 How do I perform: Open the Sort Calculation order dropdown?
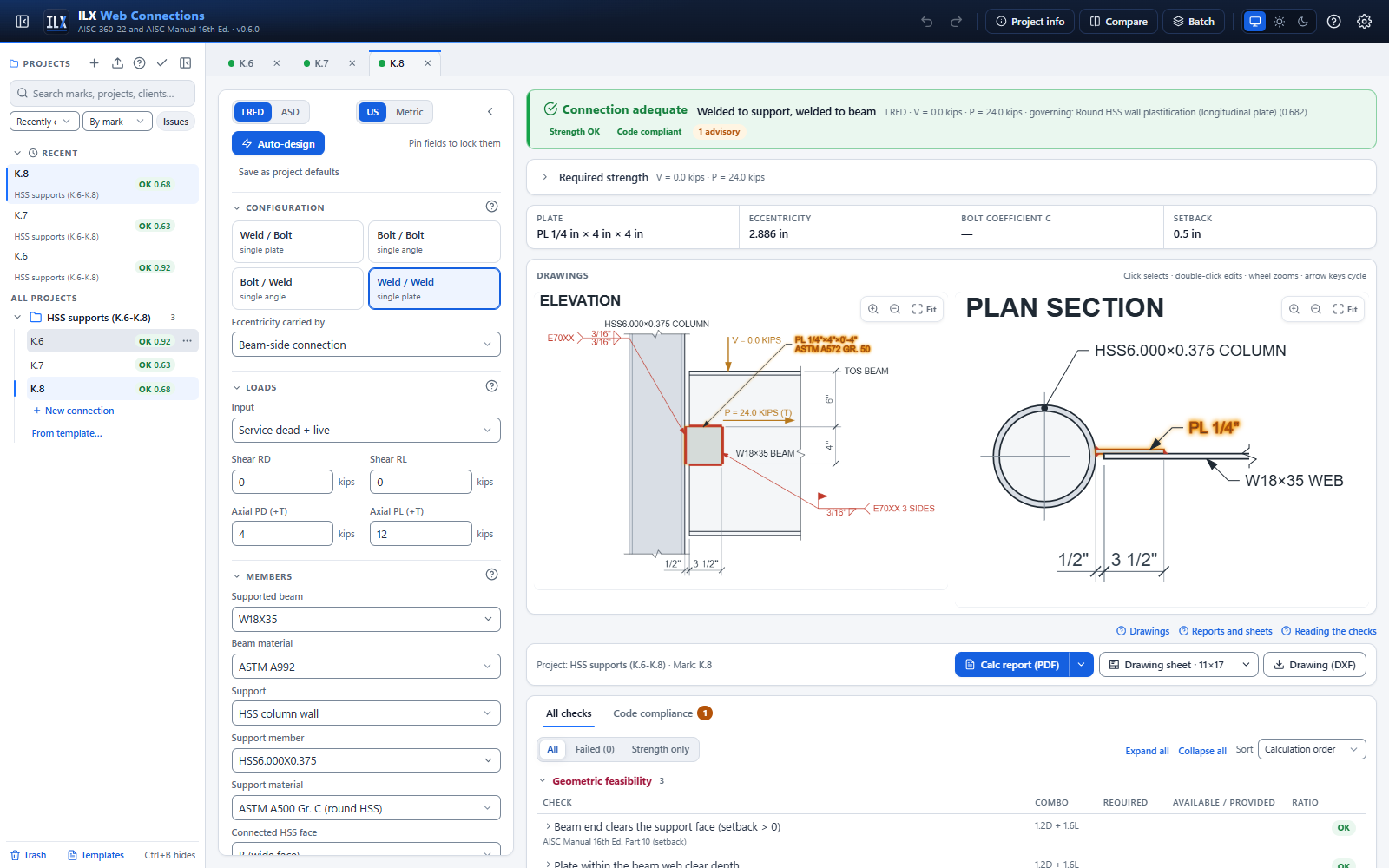pyautogui.click(x=1311, y=749)
